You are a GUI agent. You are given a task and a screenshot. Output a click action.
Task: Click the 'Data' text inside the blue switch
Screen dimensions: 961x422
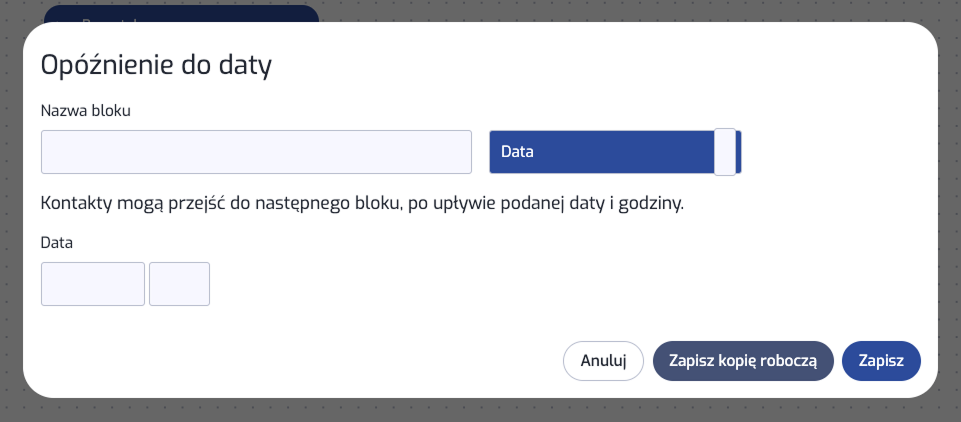pos(517,153)
